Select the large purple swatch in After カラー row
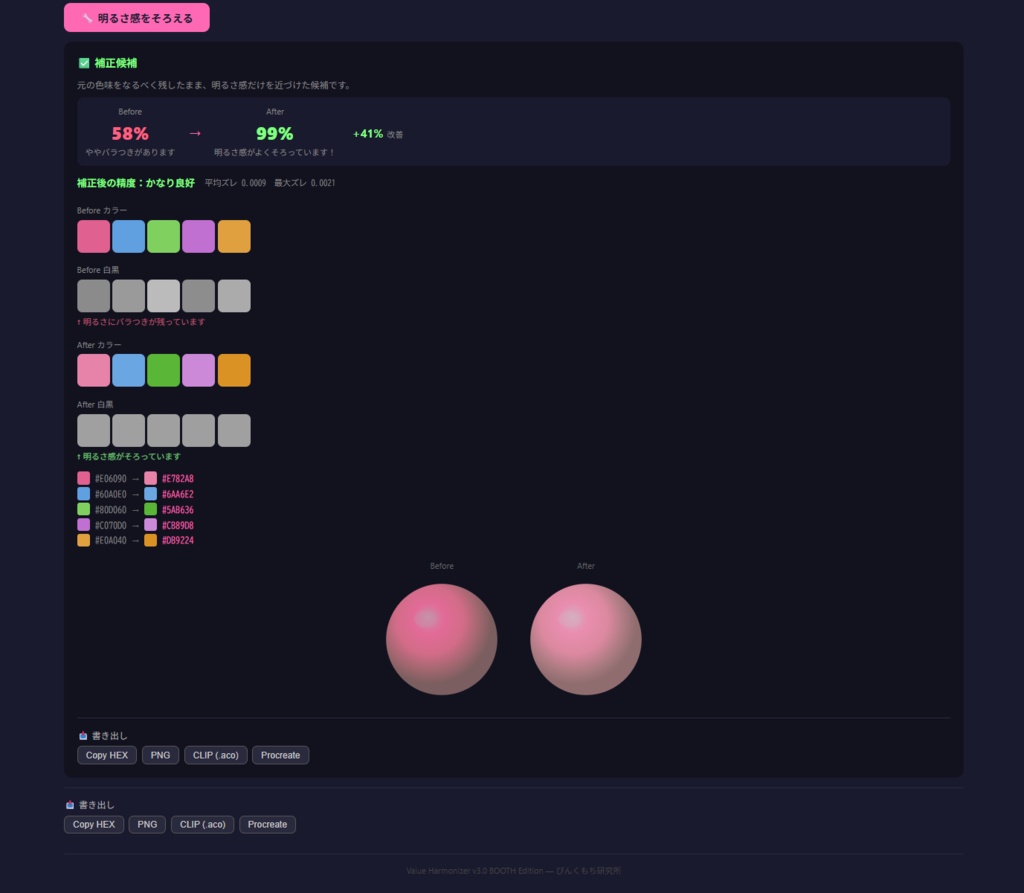The width and height of the screenshot is (1024, 893). click(x=199, y=370)
